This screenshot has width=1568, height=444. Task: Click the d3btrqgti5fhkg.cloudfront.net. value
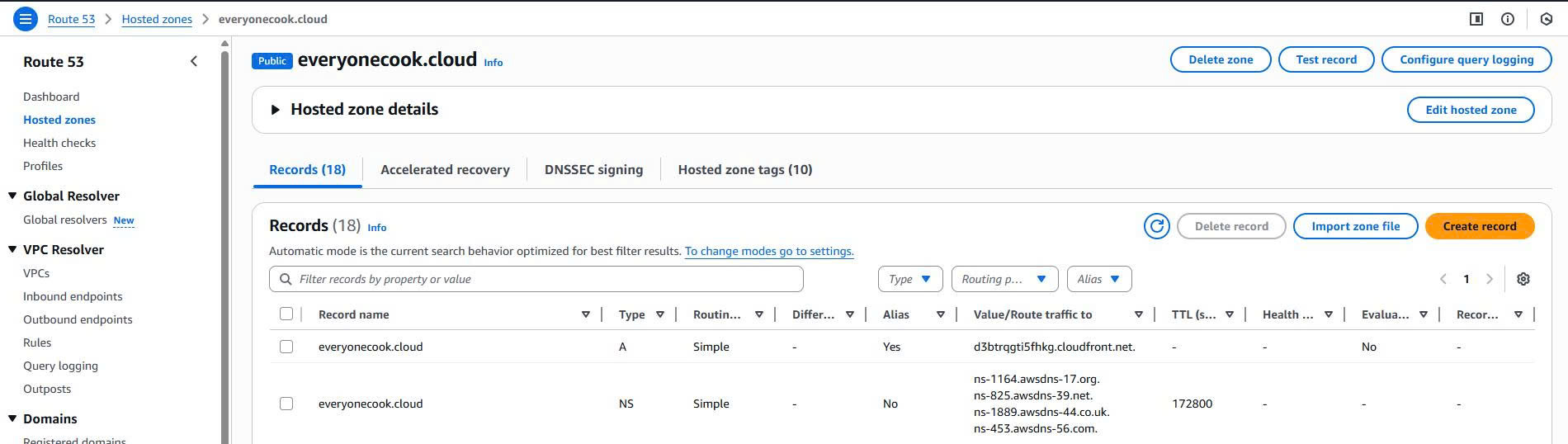(x=1055, y=347)
